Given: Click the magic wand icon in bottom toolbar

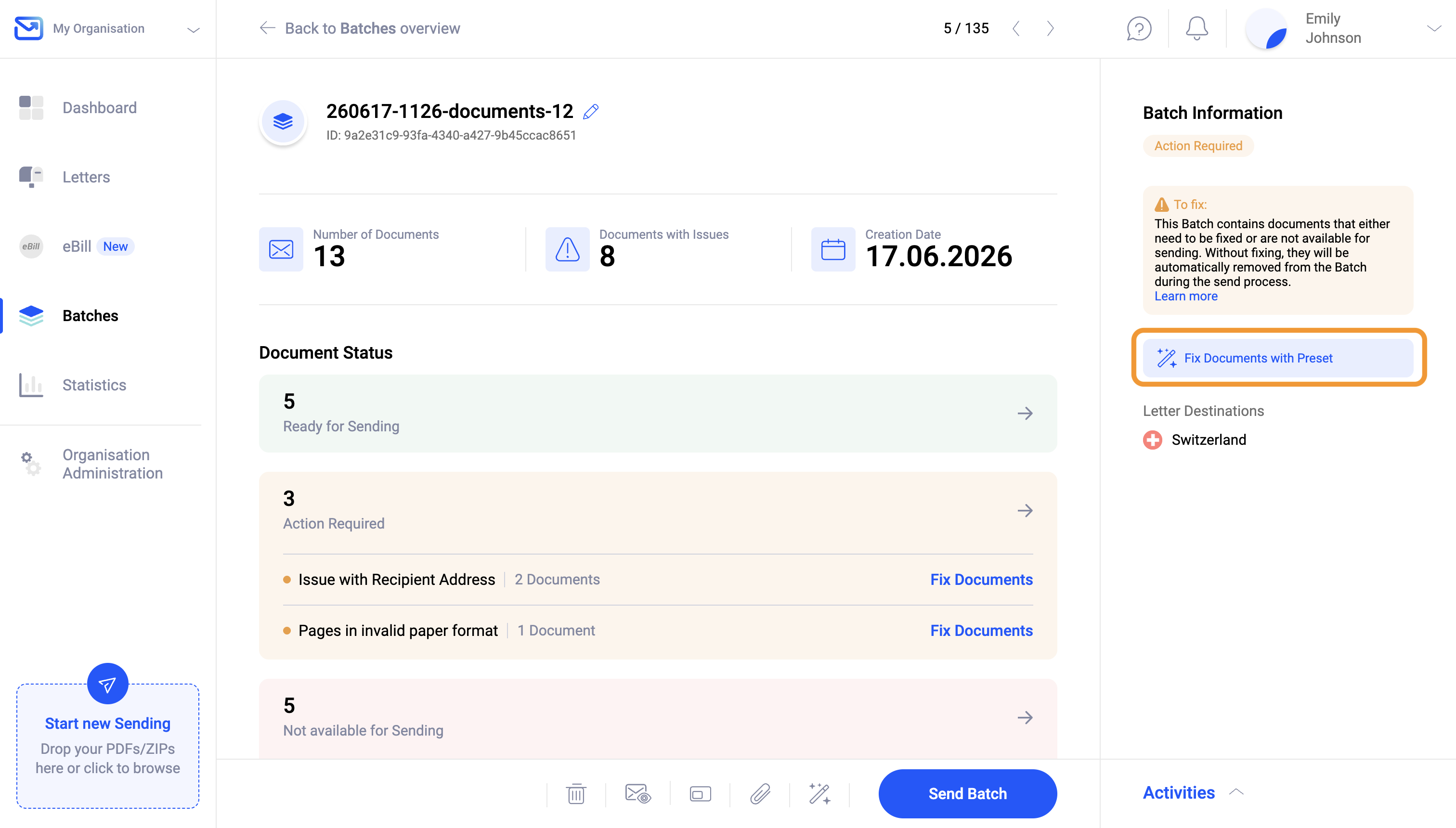Looking at the screenshot, I should [819, 793].
